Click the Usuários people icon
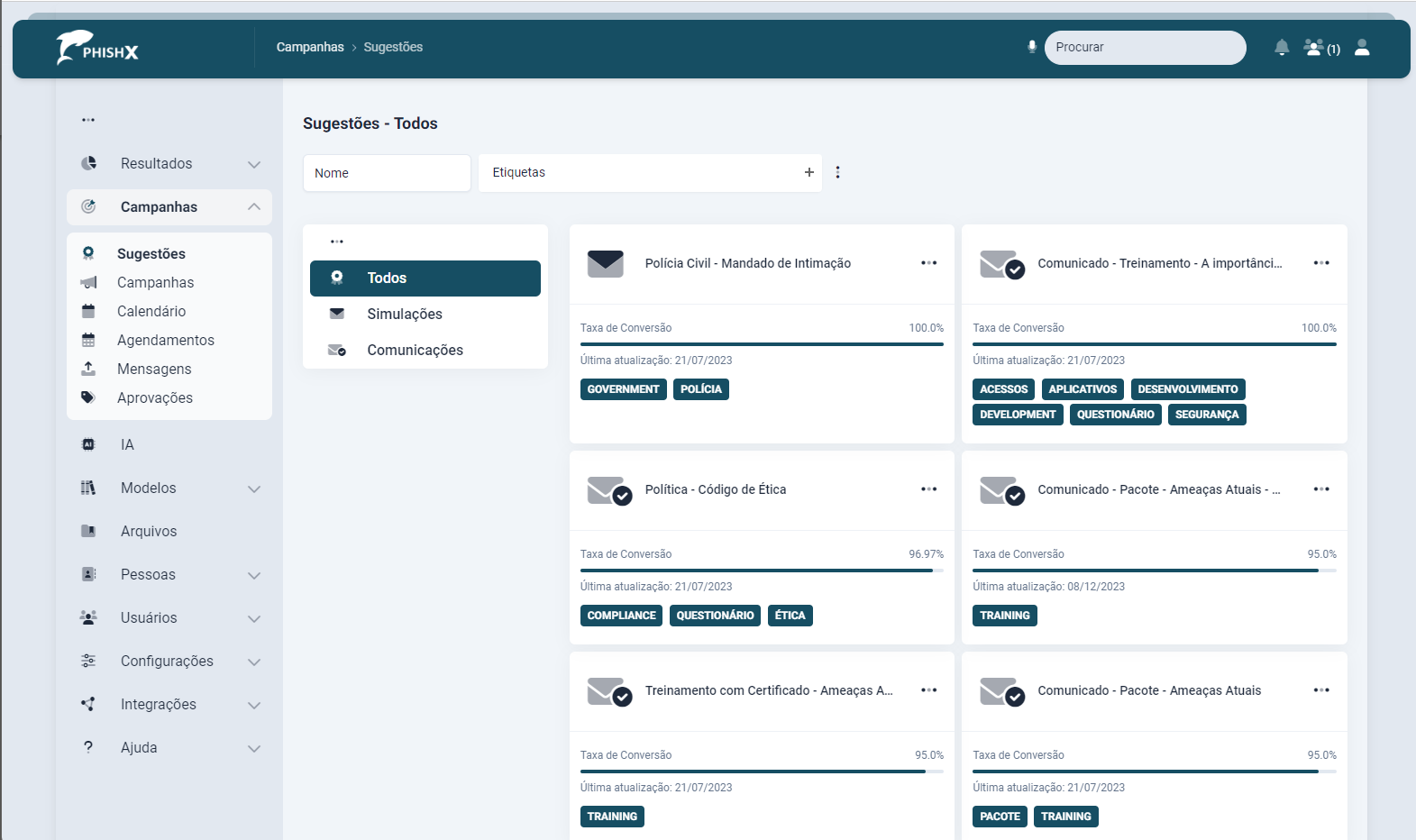This screenshot has height=840, width=1416. 88,617
